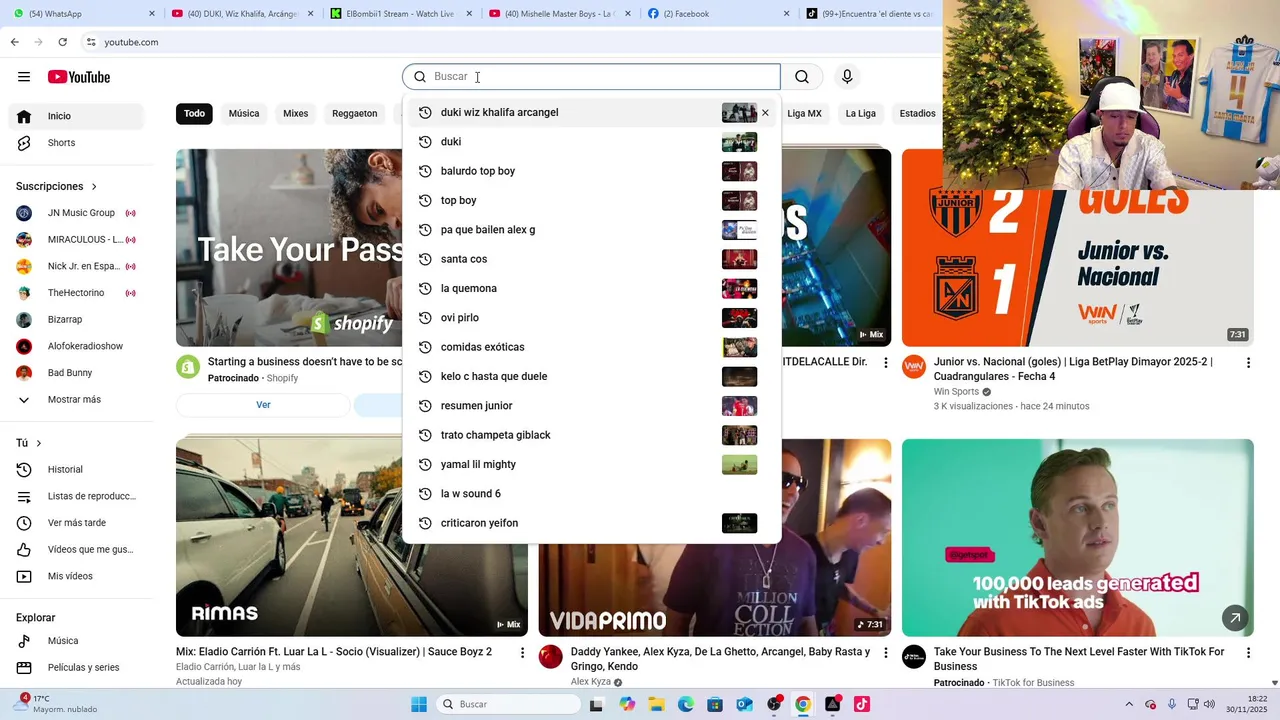Expand the Tú section chevron
This screenshot has height=720, width=1280.
pyautogui.click(x=39, y=443)
